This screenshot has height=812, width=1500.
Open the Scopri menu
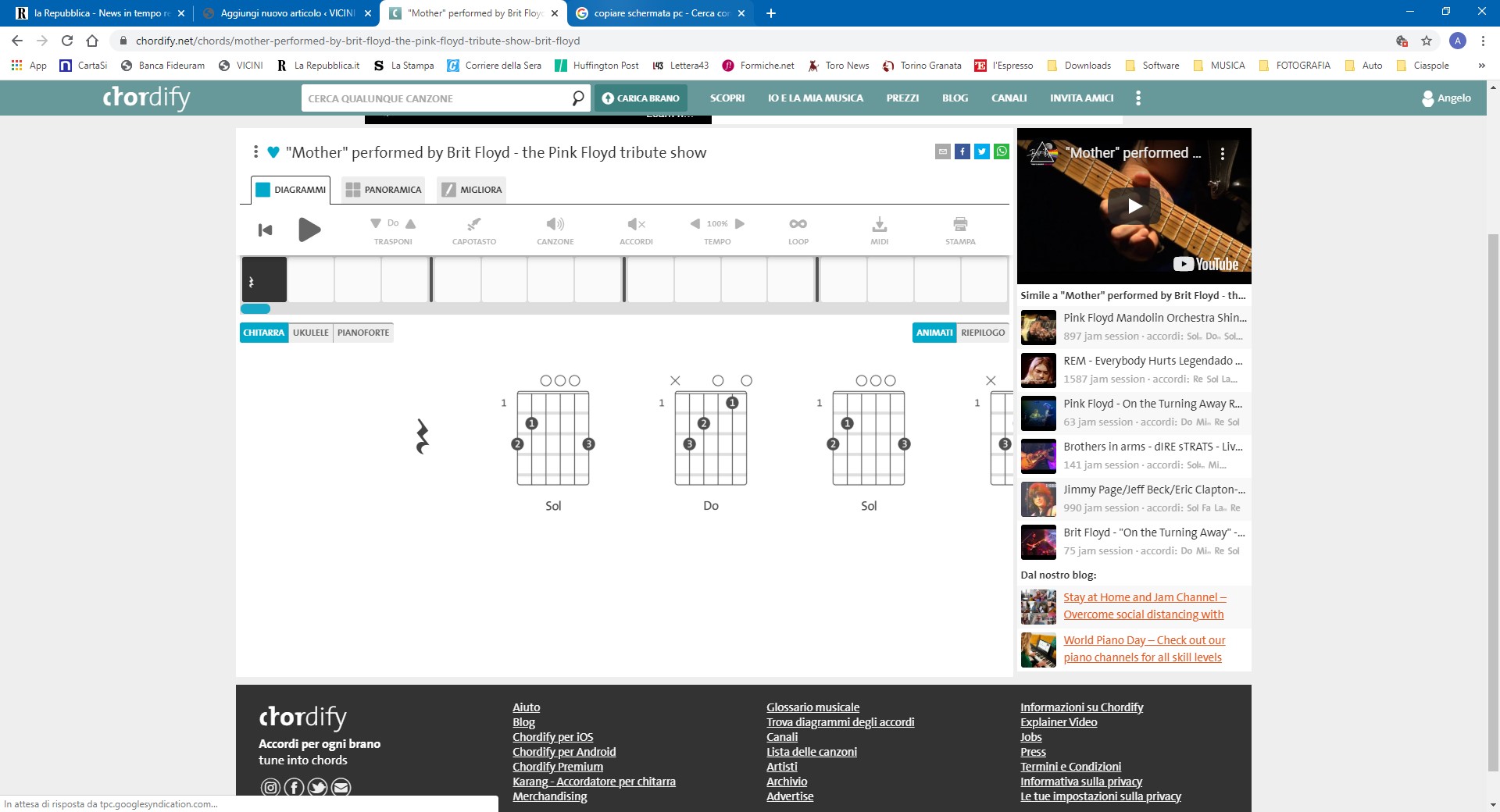point(727,98)
